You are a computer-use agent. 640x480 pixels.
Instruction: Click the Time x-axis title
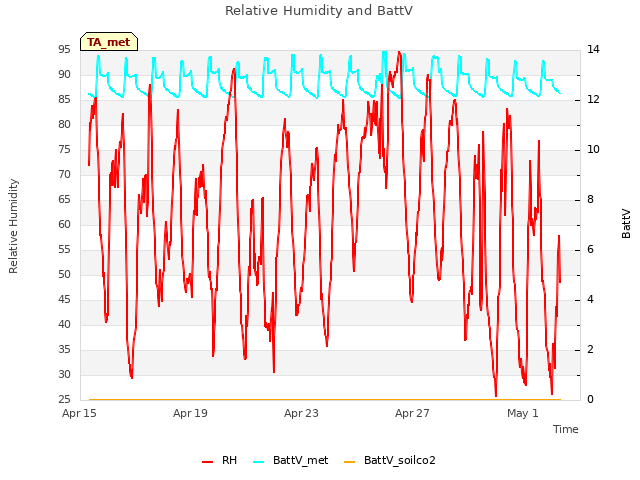pyautogui.click(x=565, y=429)
